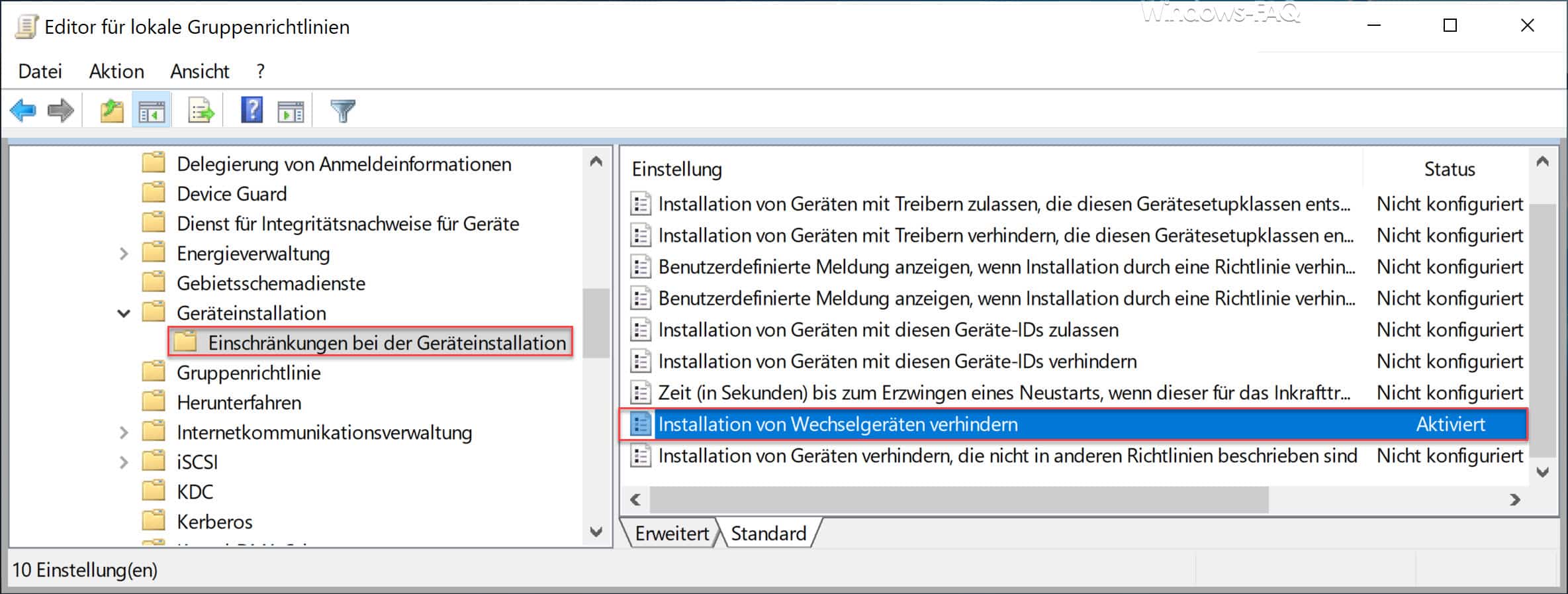The height and width of the screenshot is (594, 1568).
Task: Click the policy icon beside Zeit (in Sekunden) setting
Action: (641, 393)
